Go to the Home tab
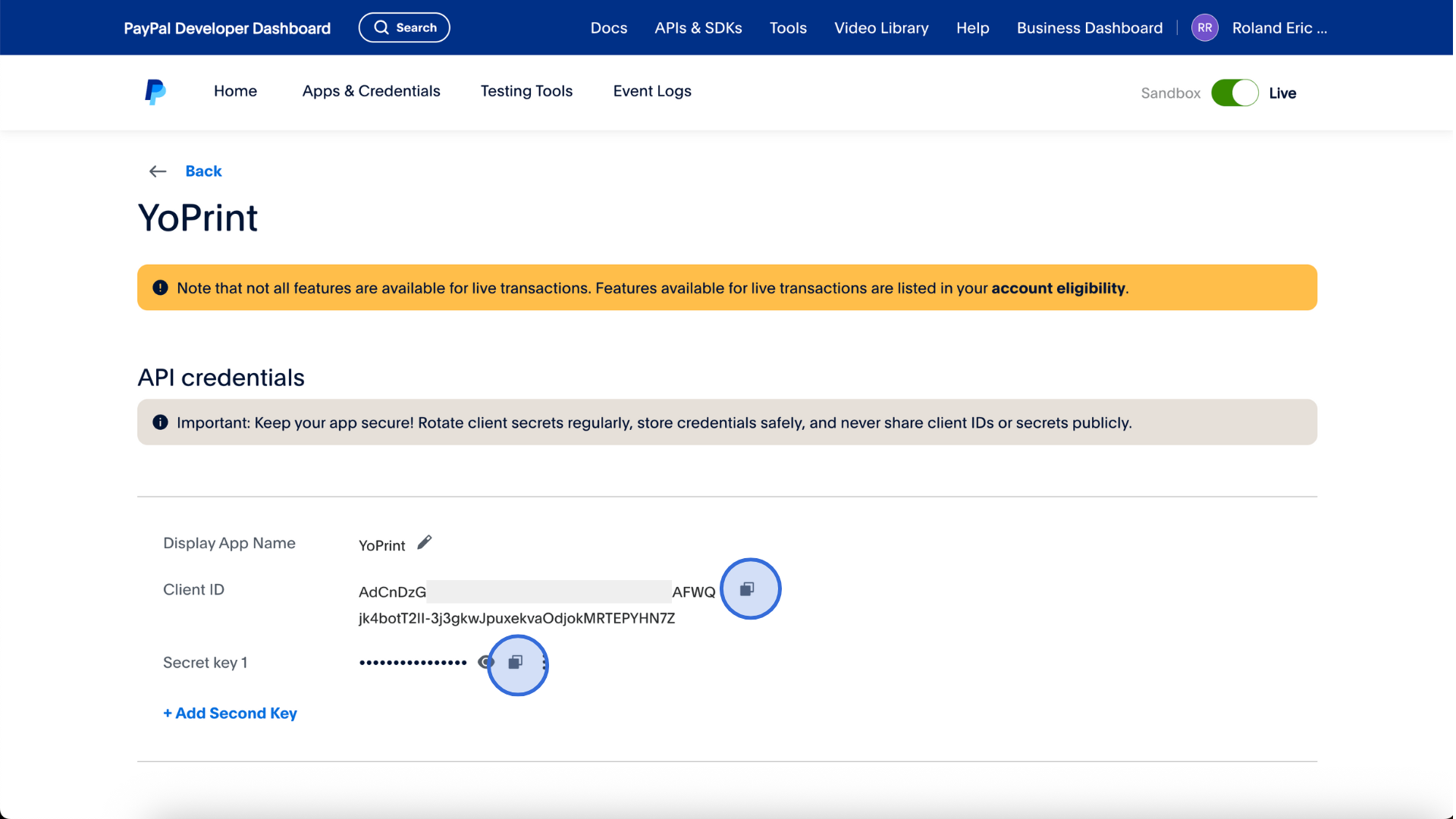 (235, 91)
